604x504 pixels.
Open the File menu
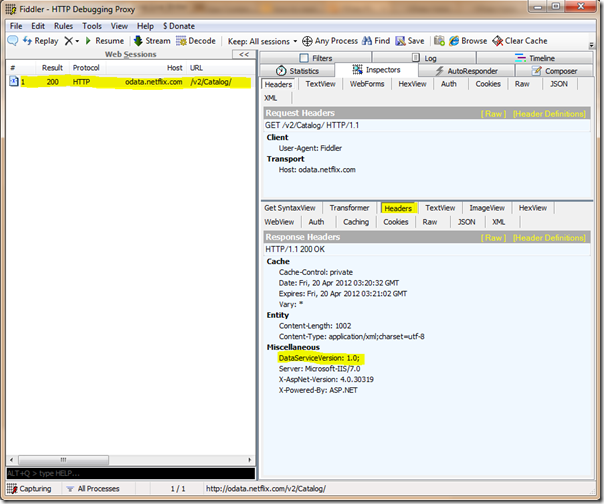[x=16, y=26]
